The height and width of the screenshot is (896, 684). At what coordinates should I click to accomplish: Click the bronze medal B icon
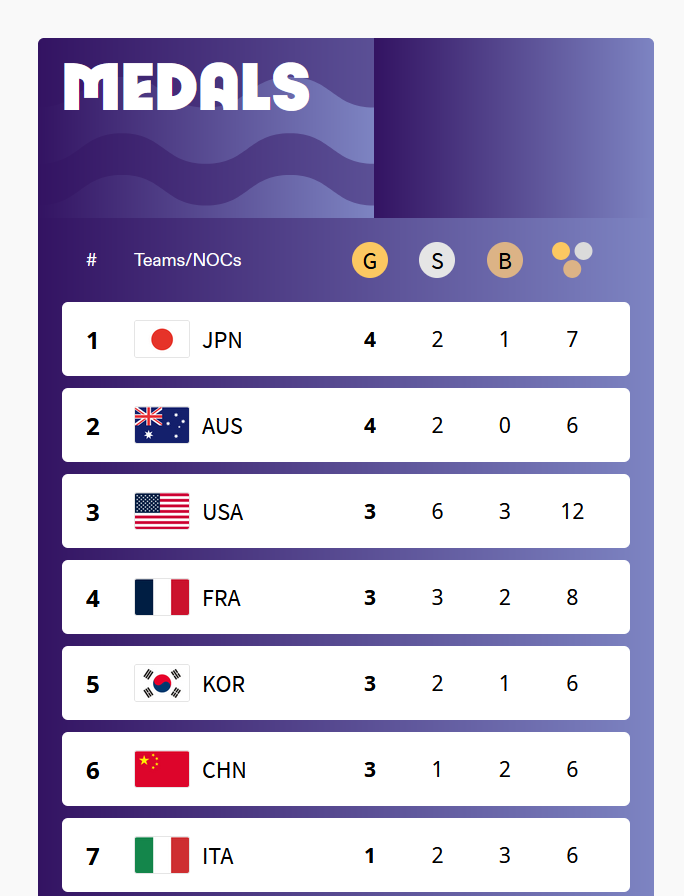505,260
